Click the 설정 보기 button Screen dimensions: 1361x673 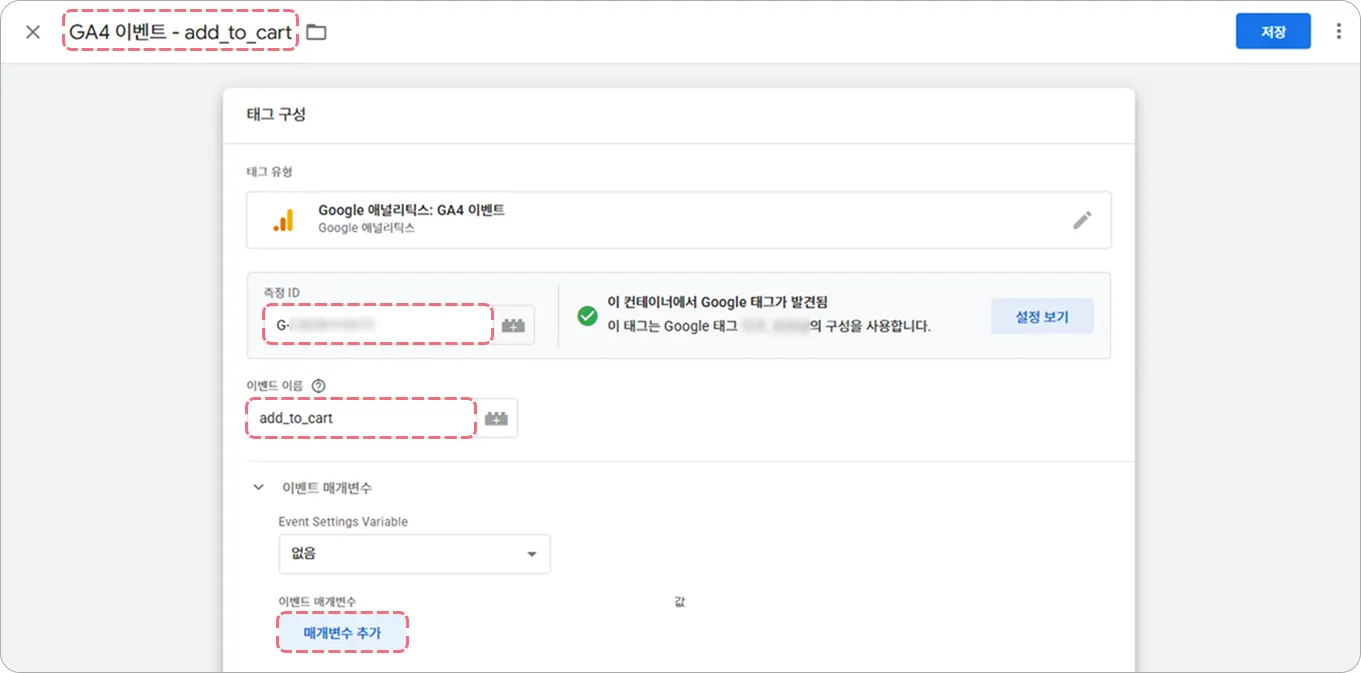coord(1042,317)
